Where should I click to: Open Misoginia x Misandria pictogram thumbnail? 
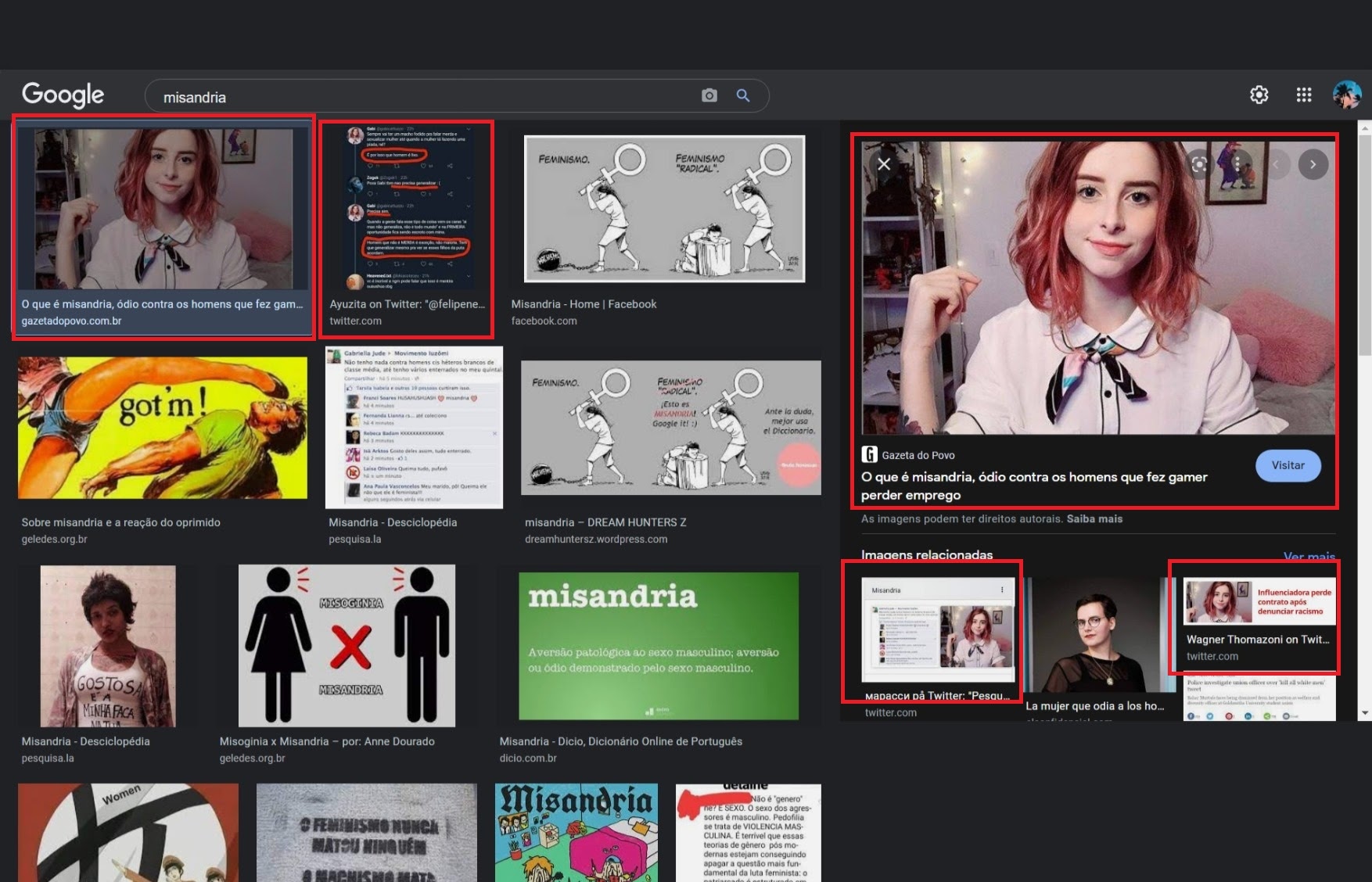(347, 646)
